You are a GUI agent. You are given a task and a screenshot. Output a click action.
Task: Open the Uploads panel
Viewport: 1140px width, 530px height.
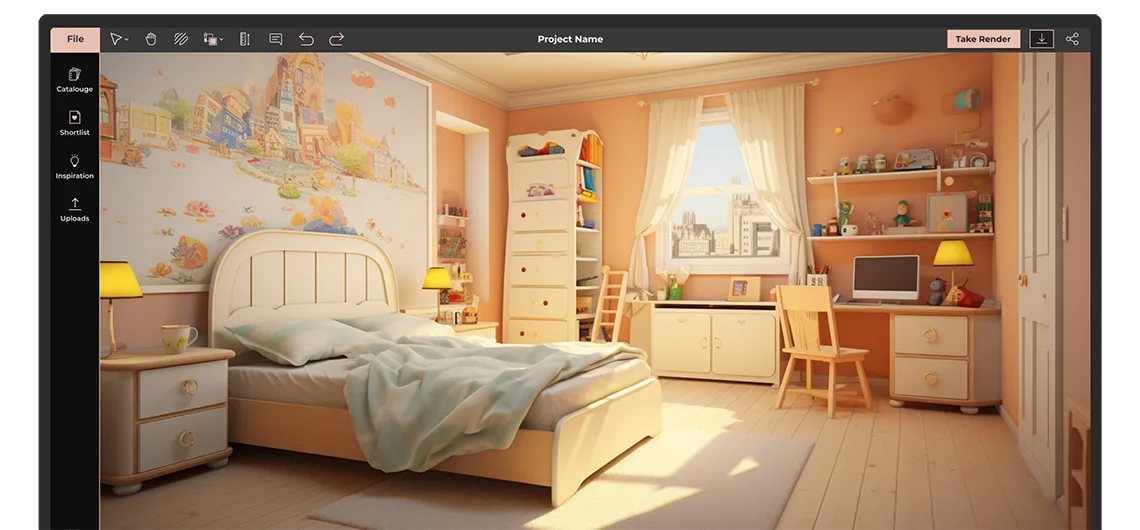(74, 209)
